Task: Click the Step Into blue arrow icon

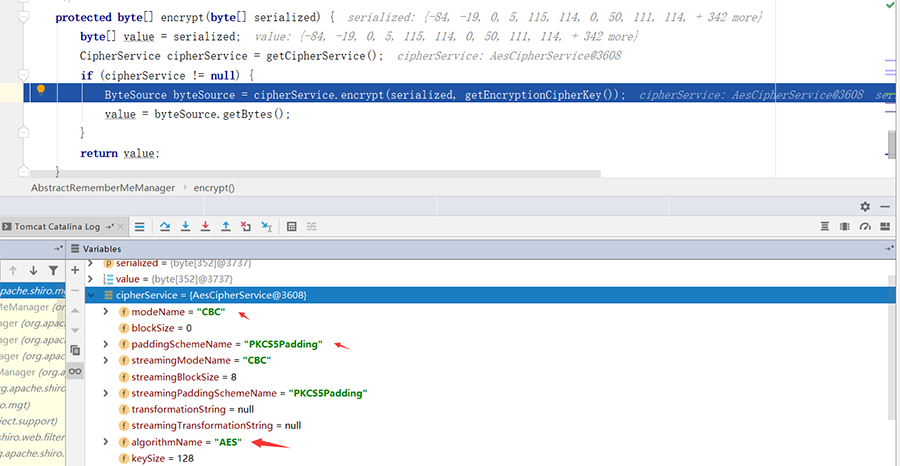Action: (x=185, y=227)
